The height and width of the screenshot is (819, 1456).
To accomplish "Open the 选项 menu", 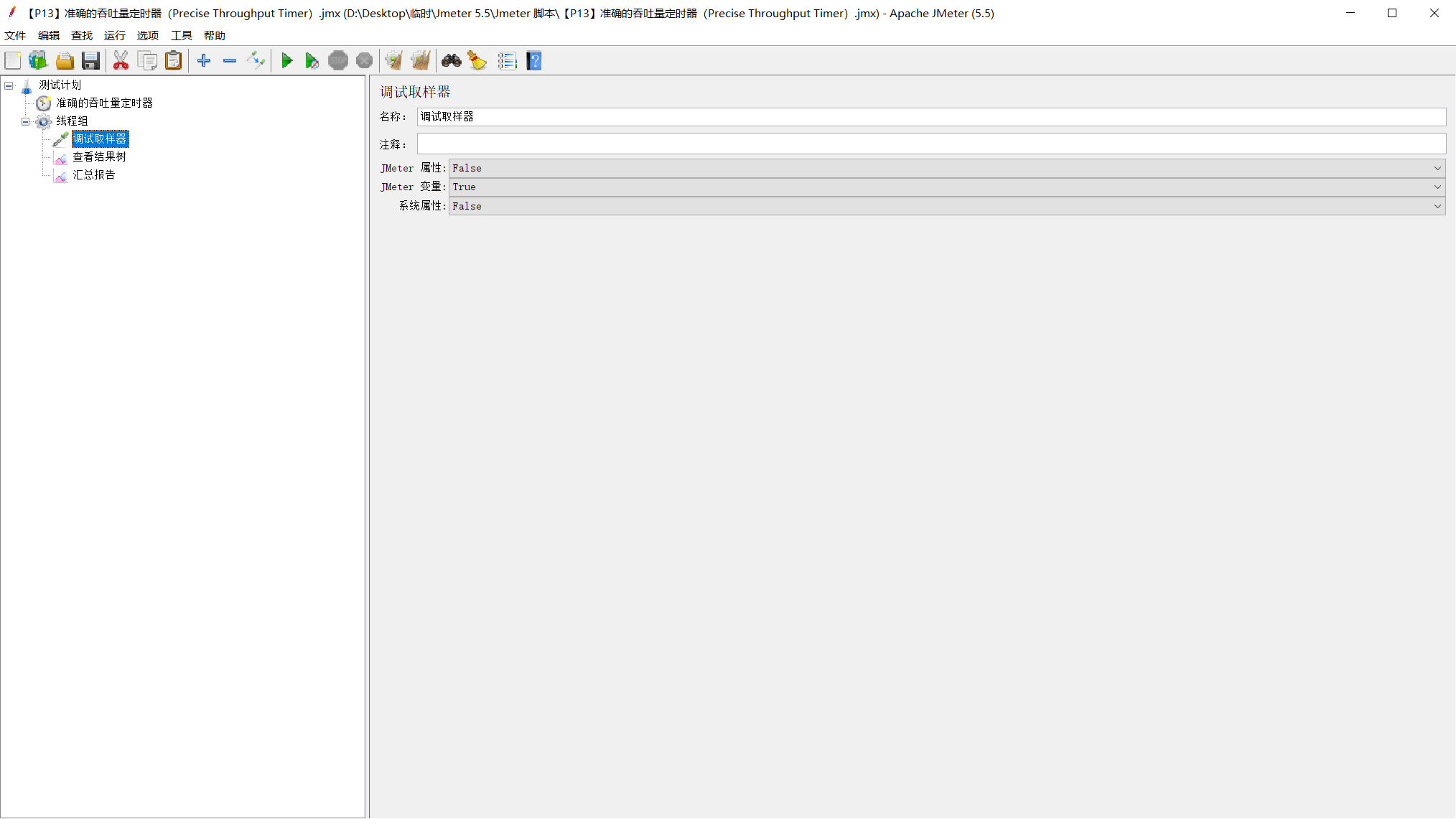I will click(148, 35).
